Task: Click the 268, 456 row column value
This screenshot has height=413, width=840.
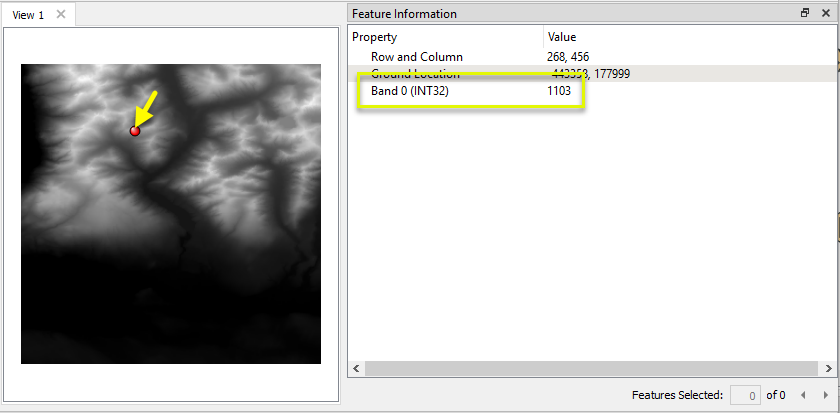Action: pos(568,57)
